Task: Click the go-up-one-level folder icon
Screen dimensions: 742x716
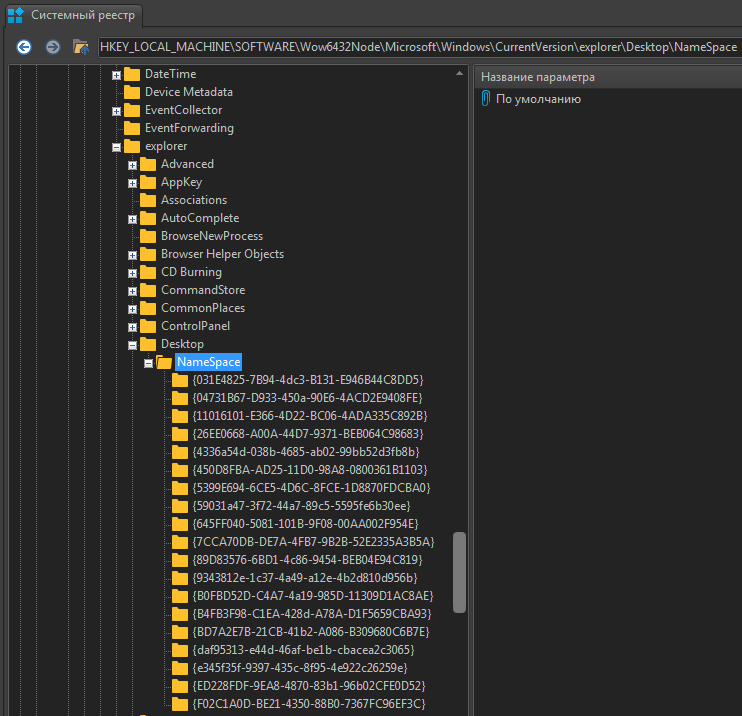Action: click(81, 47)
